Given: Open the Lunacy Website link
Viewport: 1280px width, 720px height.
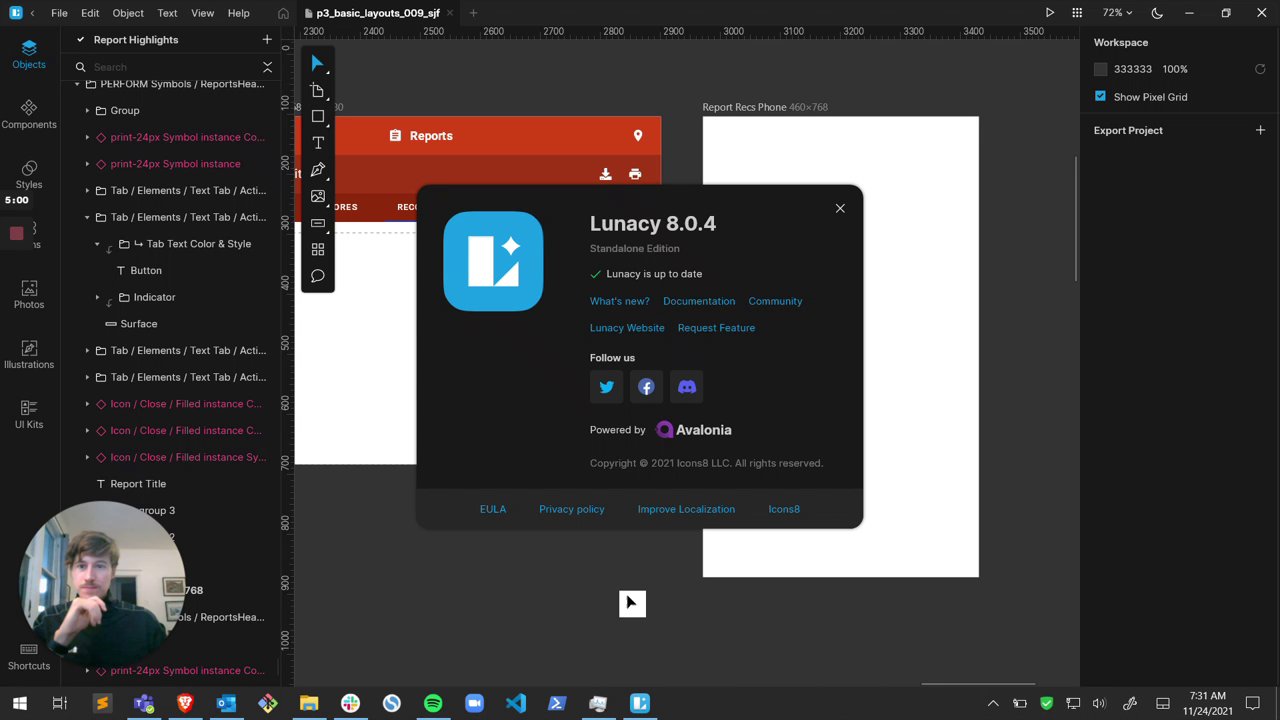Looking at the screenshot, I should tap(627, 328).
